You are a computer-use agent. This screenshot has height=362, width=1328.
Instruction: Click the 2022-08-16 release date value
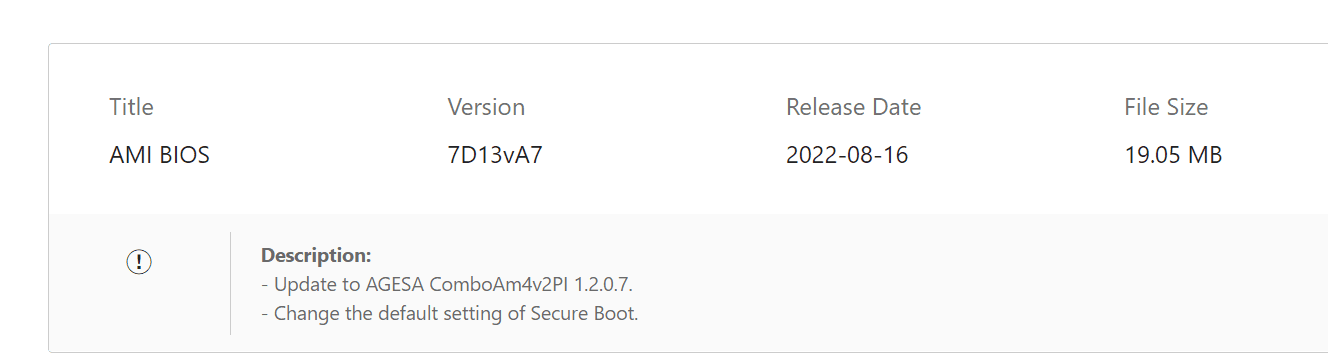tap(847, 155)
